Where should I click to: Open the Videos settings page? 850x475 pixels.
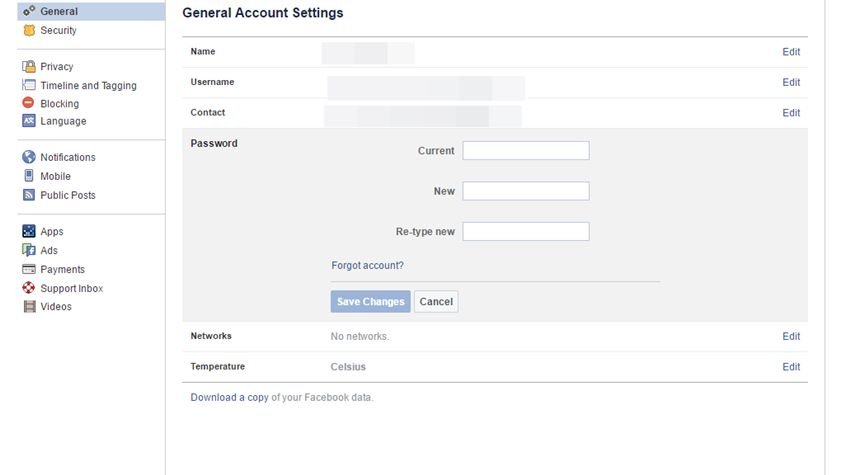click(x=56, y=306)
